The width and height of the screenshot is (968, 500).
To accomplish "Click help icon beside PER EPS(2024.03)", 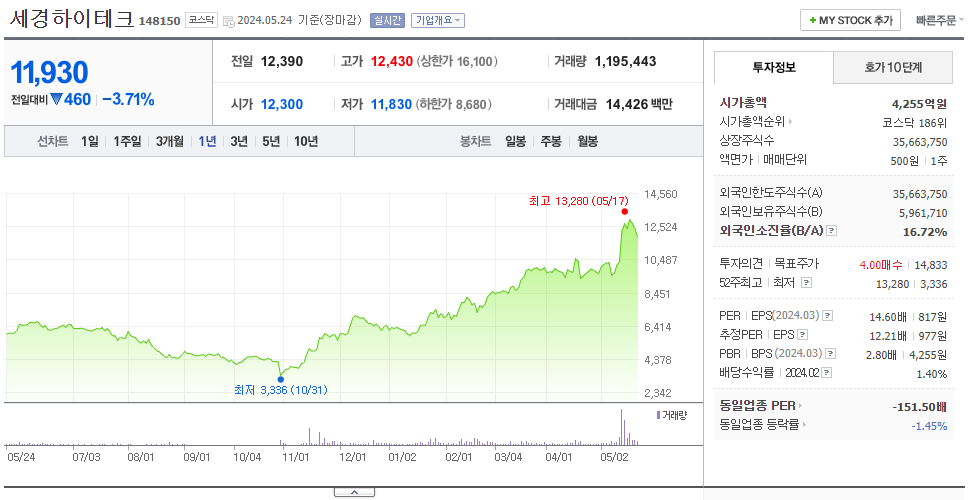I will (x=827, y=316).
